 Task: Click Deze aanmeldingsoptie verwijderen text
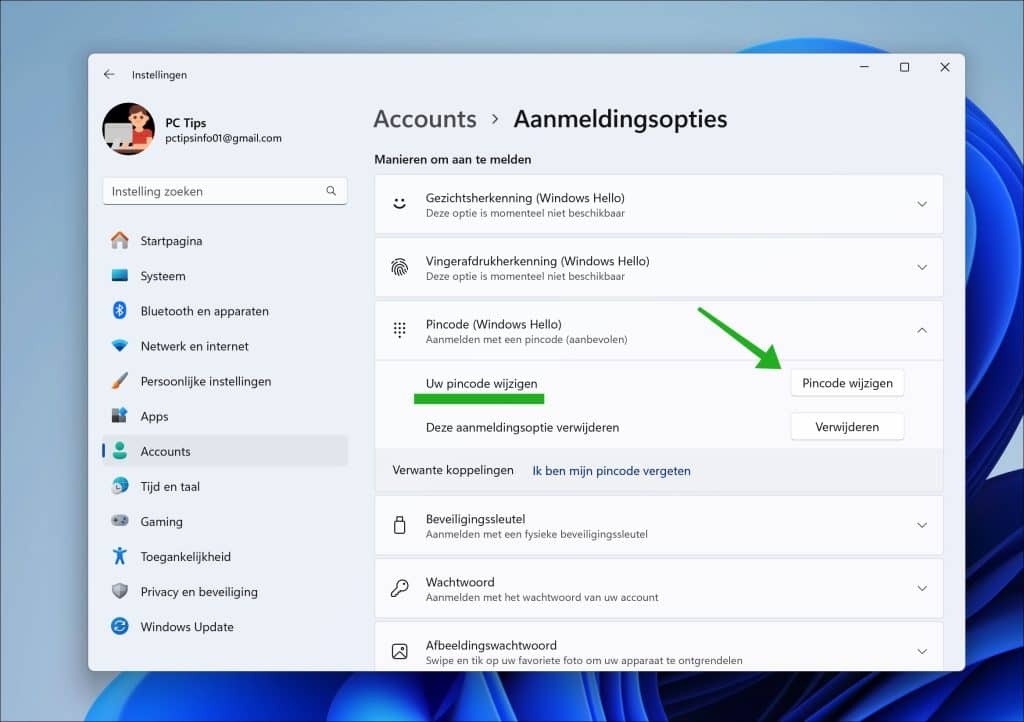point(522,428)
